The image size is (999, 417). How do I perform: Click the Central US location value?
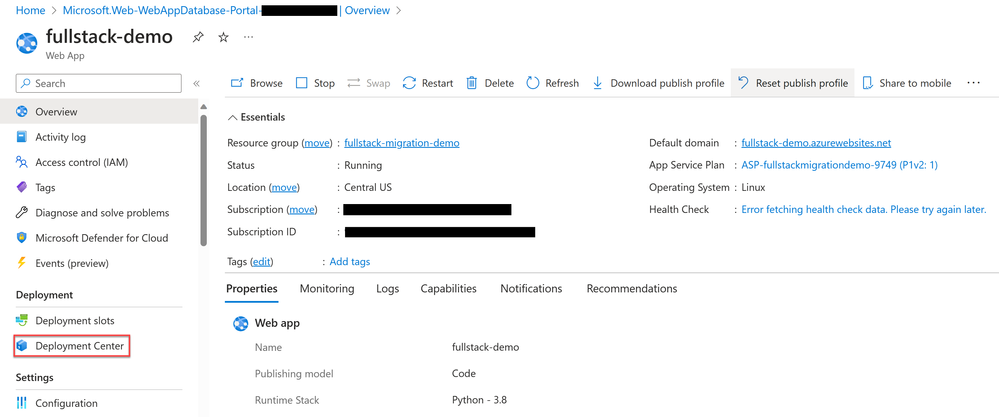coord(368,187)
